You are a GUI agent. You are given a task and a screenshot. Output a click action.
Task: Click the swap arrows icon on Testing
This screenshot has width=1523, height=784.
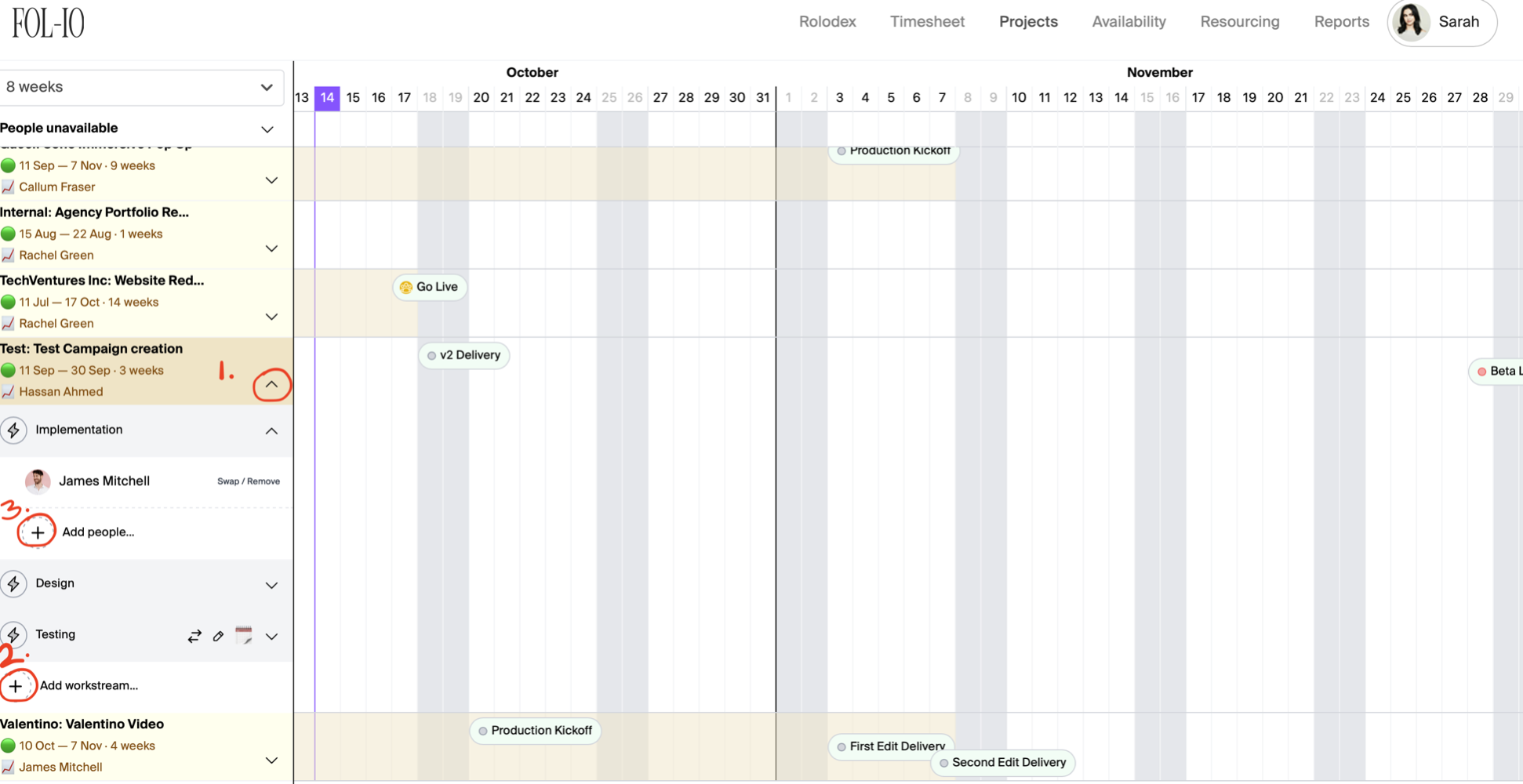(194, 636)
